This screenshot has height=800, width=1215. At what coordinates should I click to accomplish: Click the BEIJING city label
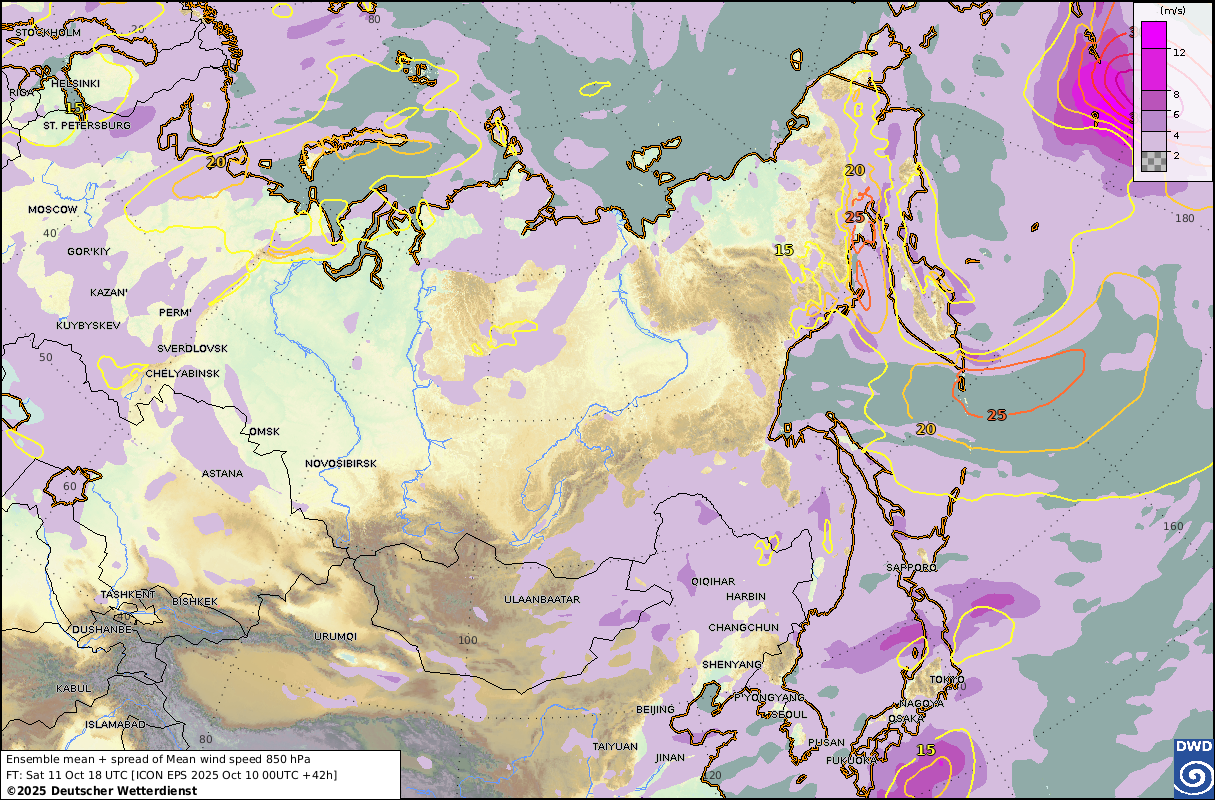[x=655, y=710]
